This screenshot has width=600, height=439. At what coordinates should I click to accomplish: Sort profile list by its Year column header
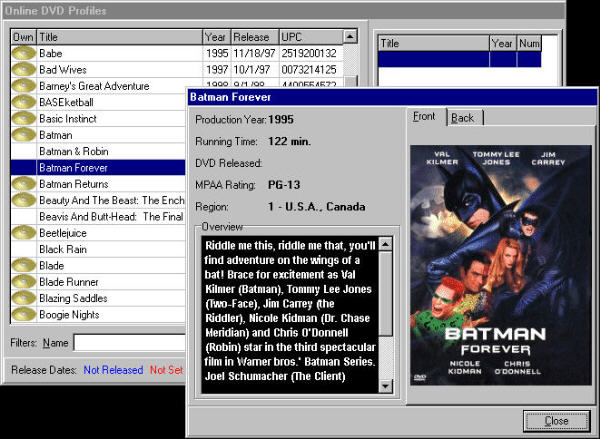click(217, 37)
